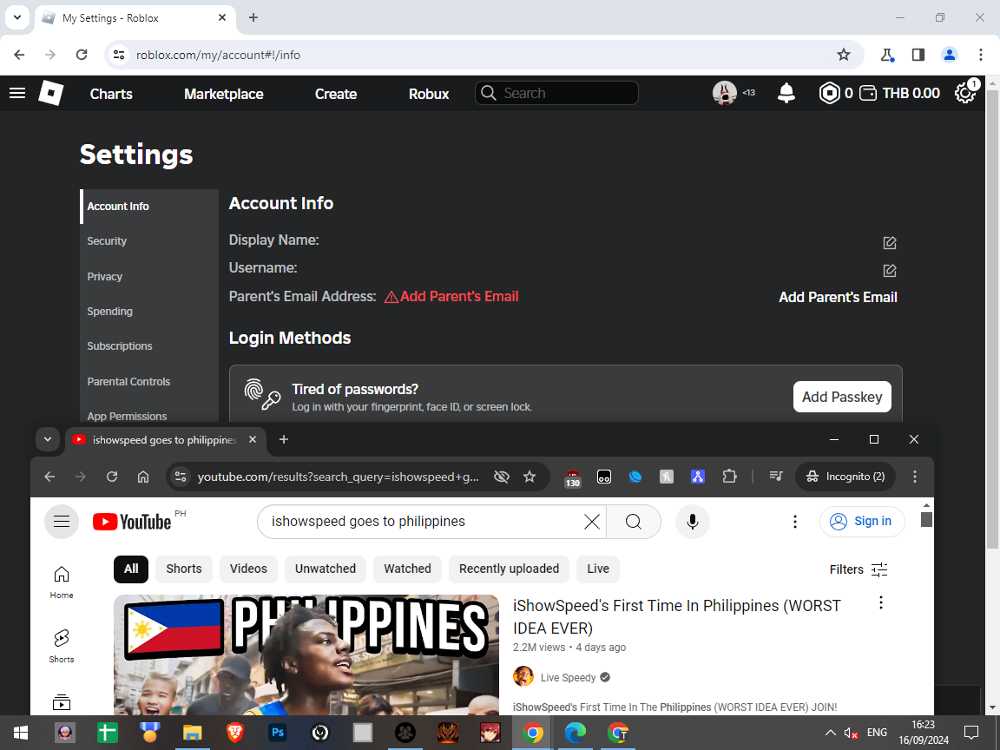Click the Roblox settings gear icon

tap(965, 93)
